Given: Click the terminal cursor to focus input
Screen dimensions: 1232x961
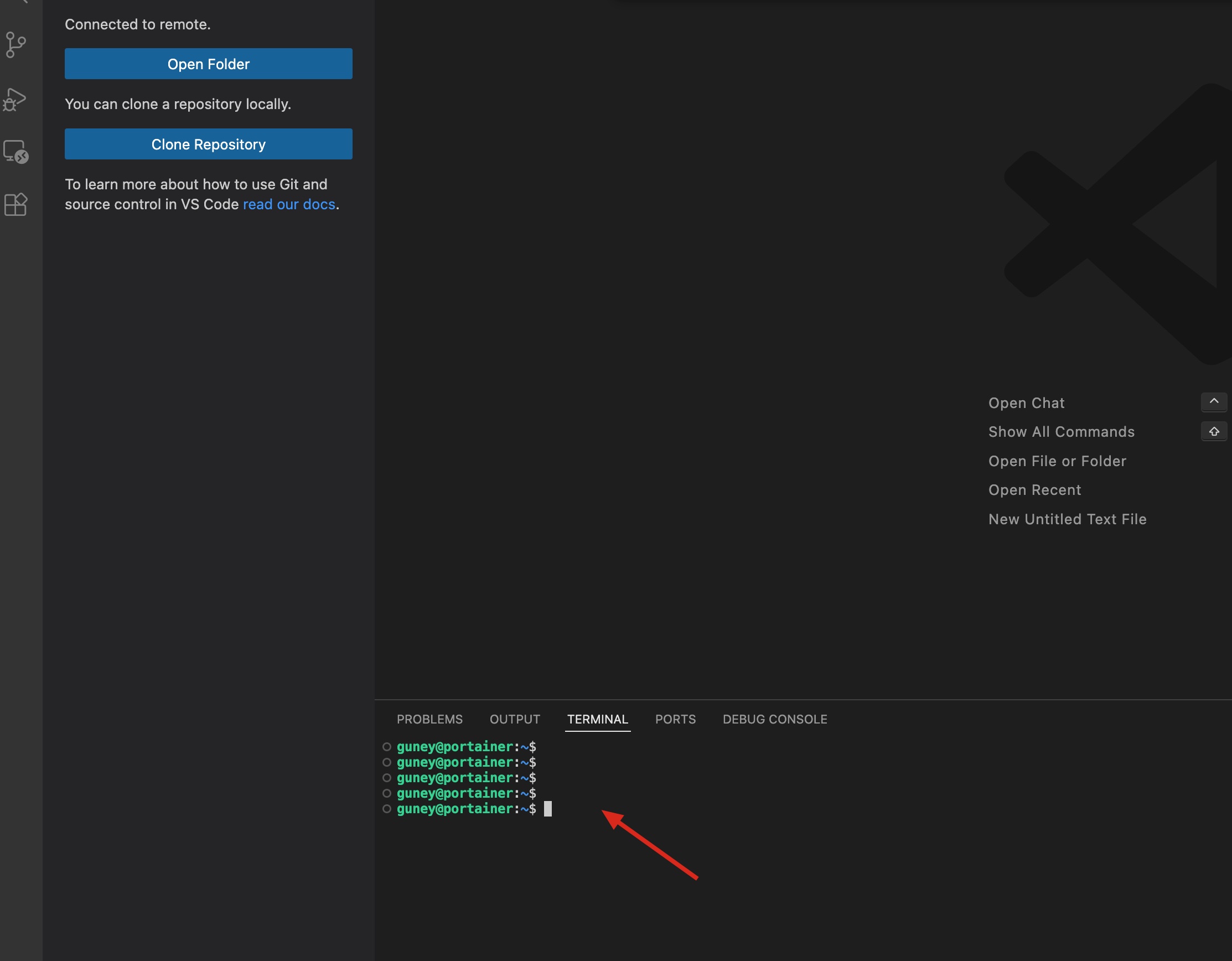Looking at the screenshot, I should point(548,809).
